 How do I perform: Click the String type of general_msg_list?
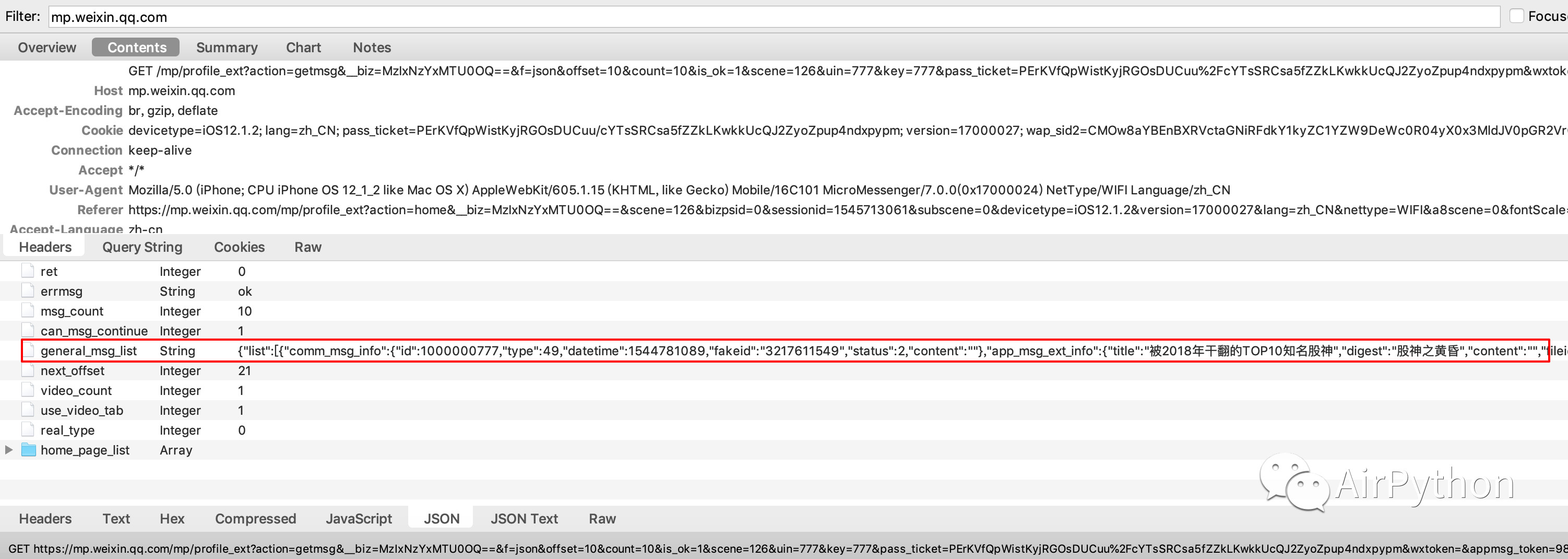(x=177, y=352)
